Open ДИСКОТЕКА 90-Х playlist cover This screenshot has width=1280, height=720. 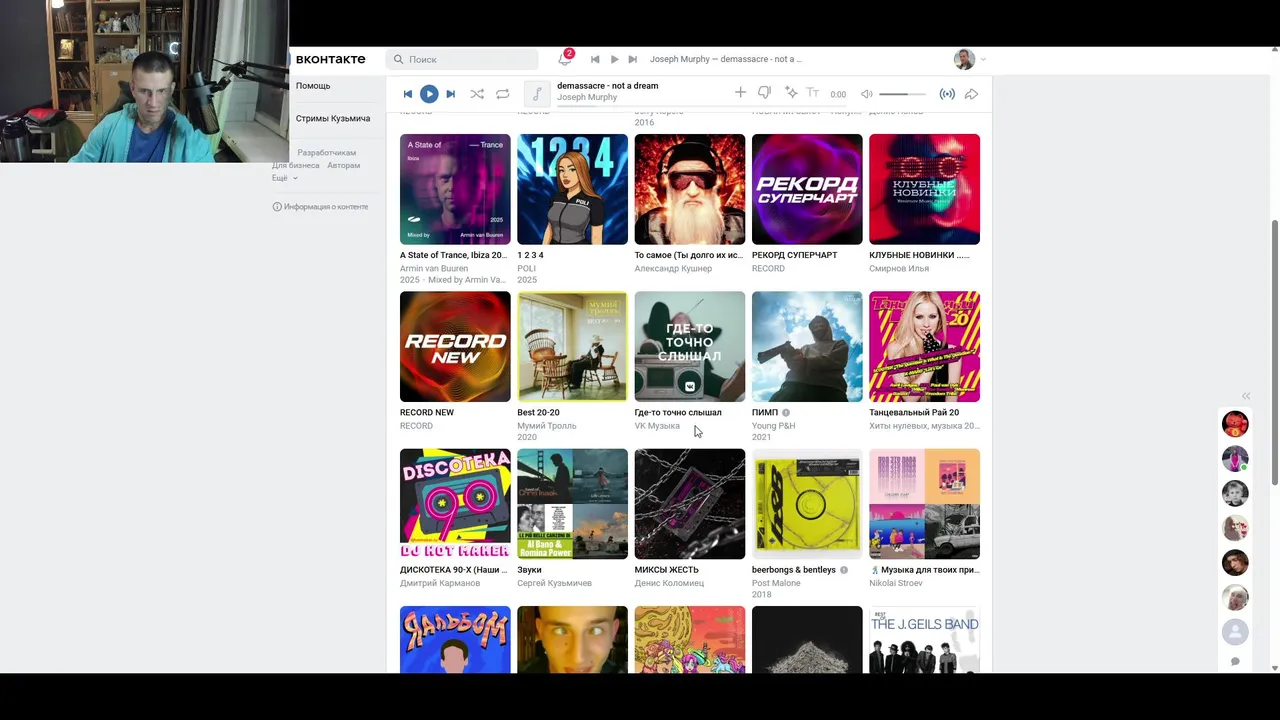pos(455,504)
